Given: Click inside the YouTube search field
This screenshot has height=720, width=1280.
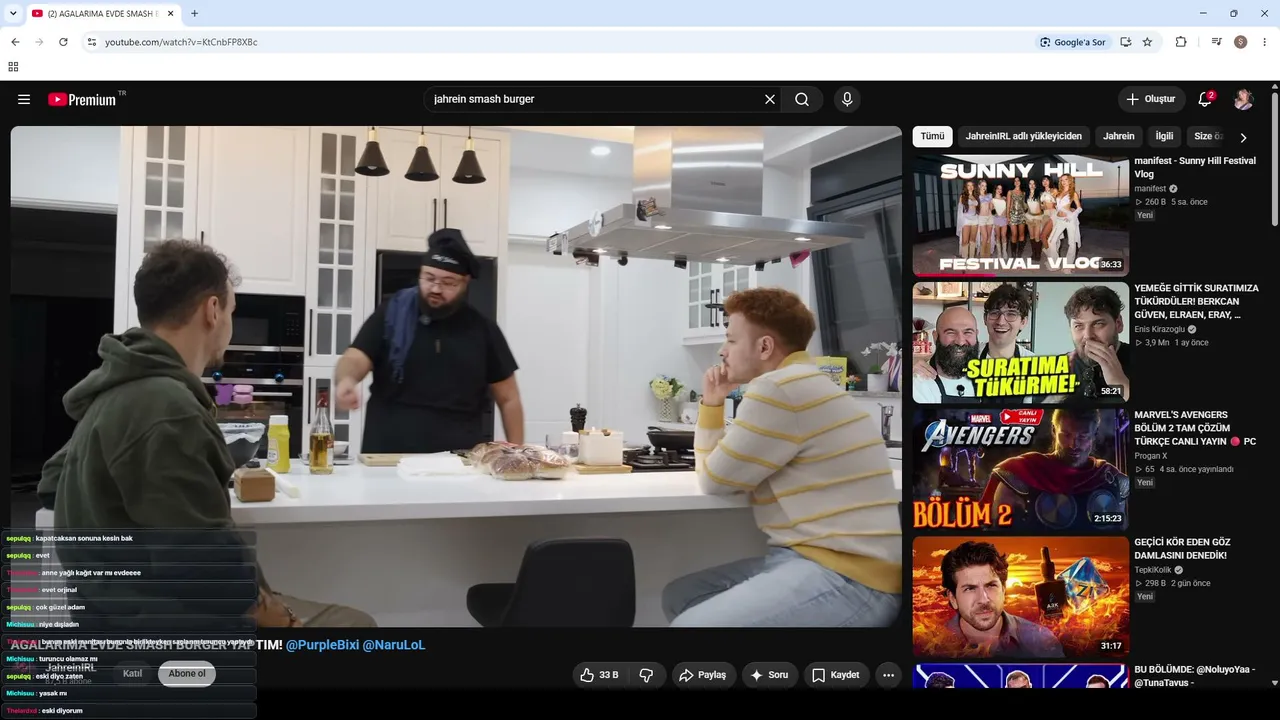Looking at the screenshot, I should [x=595, y=99].
